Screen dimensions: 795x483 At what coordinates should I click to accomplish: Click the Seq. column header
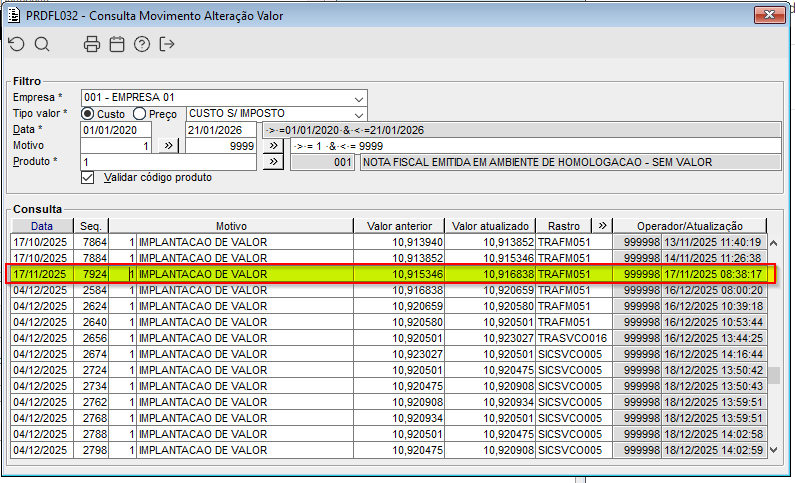tap(91, 226)
